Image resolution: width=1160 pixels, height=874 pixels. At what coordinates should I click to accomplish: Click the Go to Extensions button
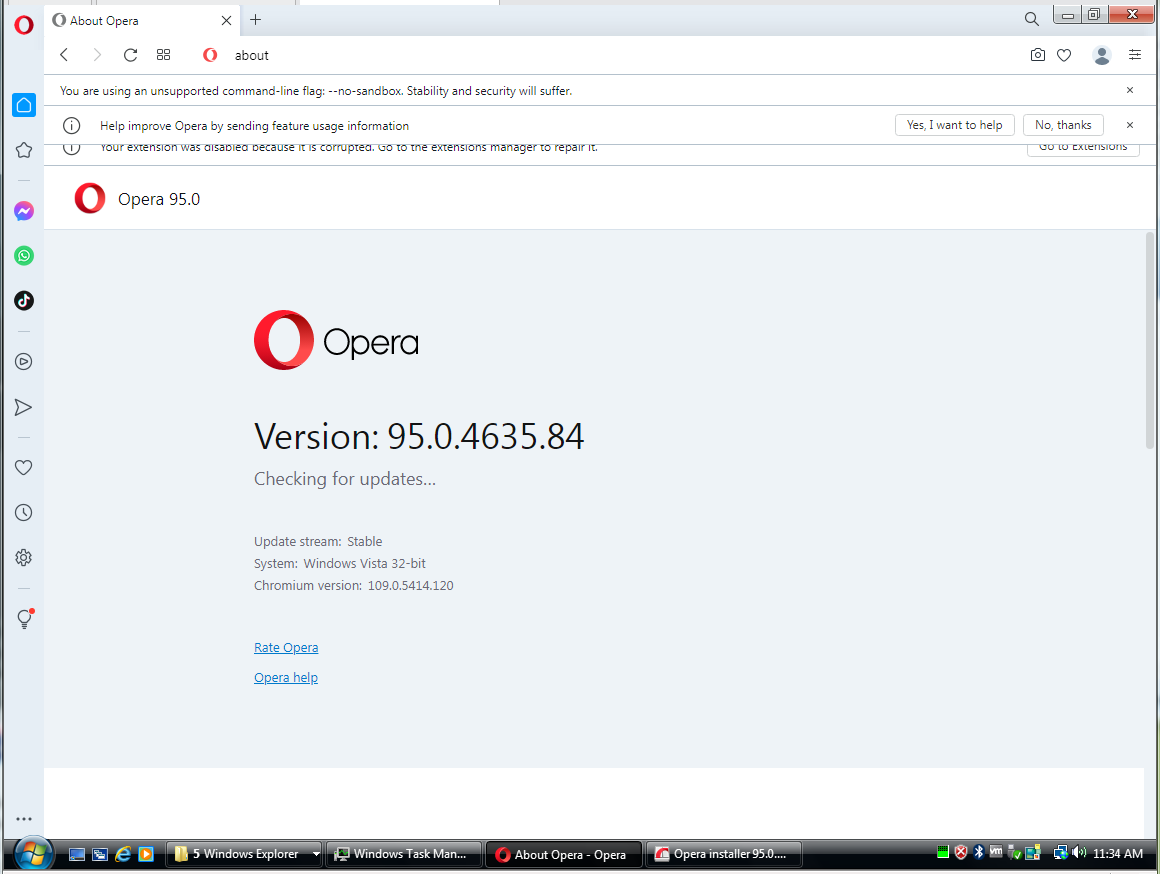pos(1083,147)
